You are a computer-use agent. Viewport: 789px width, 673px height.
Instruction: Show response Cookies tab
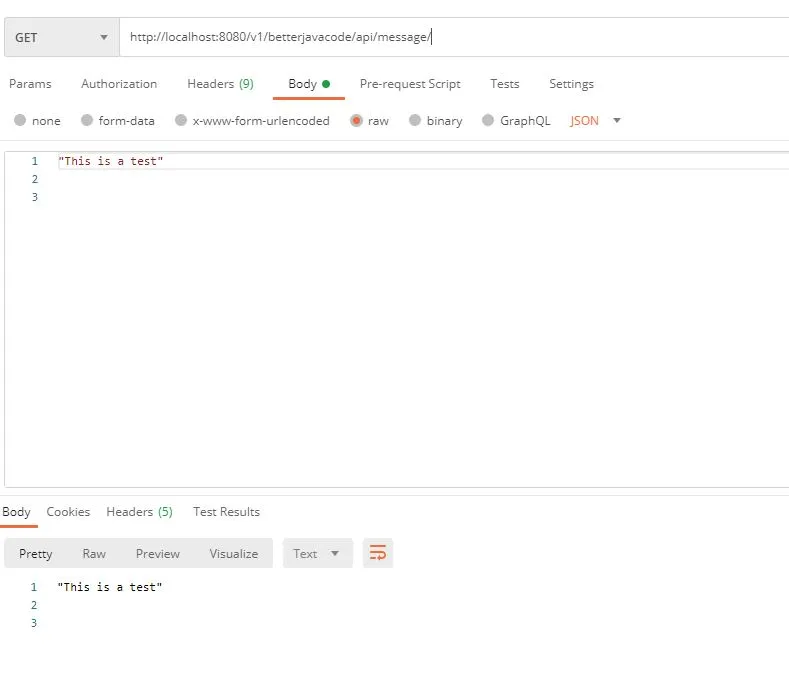[x=68, y=512]
